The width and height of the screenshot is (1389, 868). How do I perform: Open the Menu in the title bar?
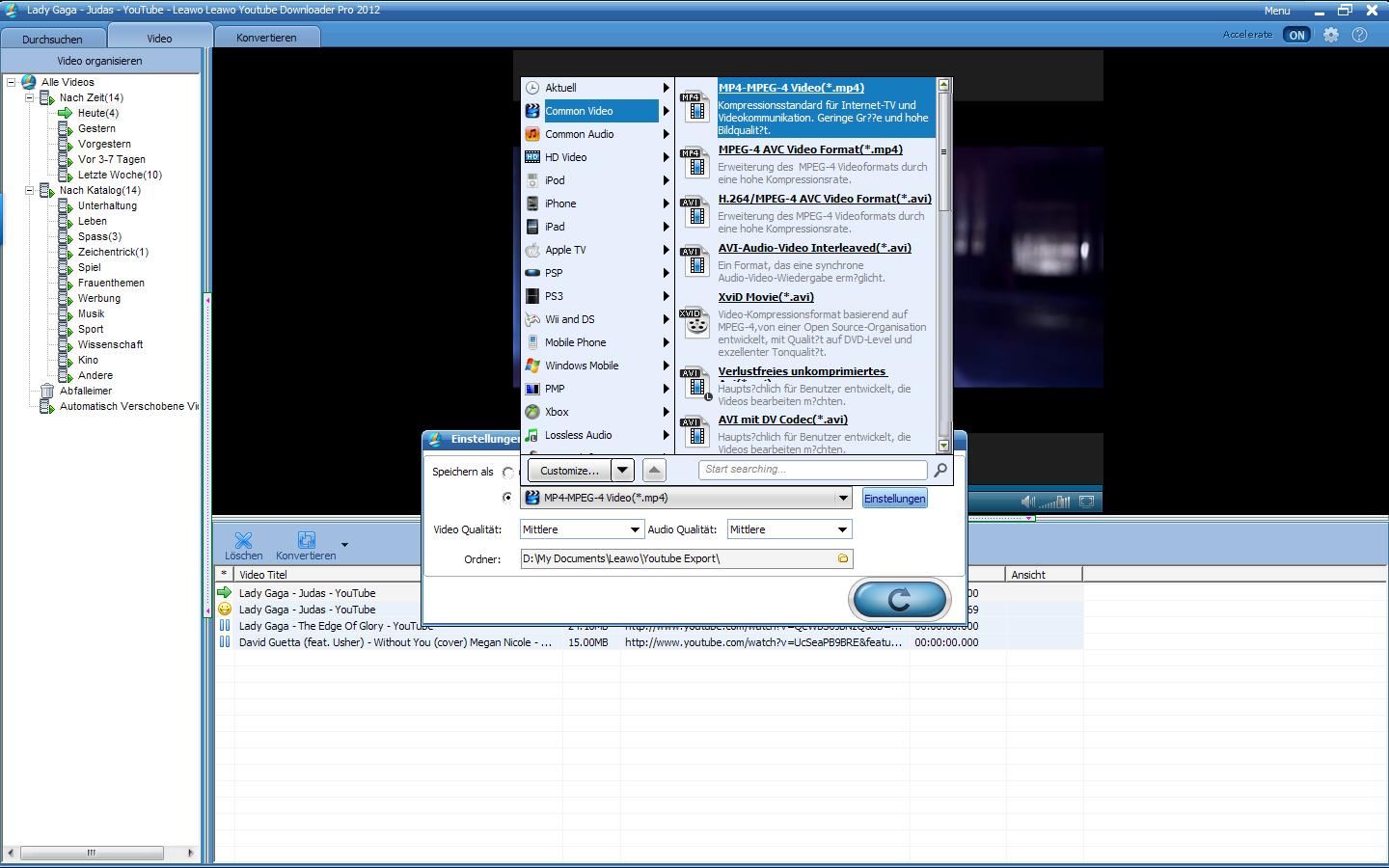pos(1277,11)
